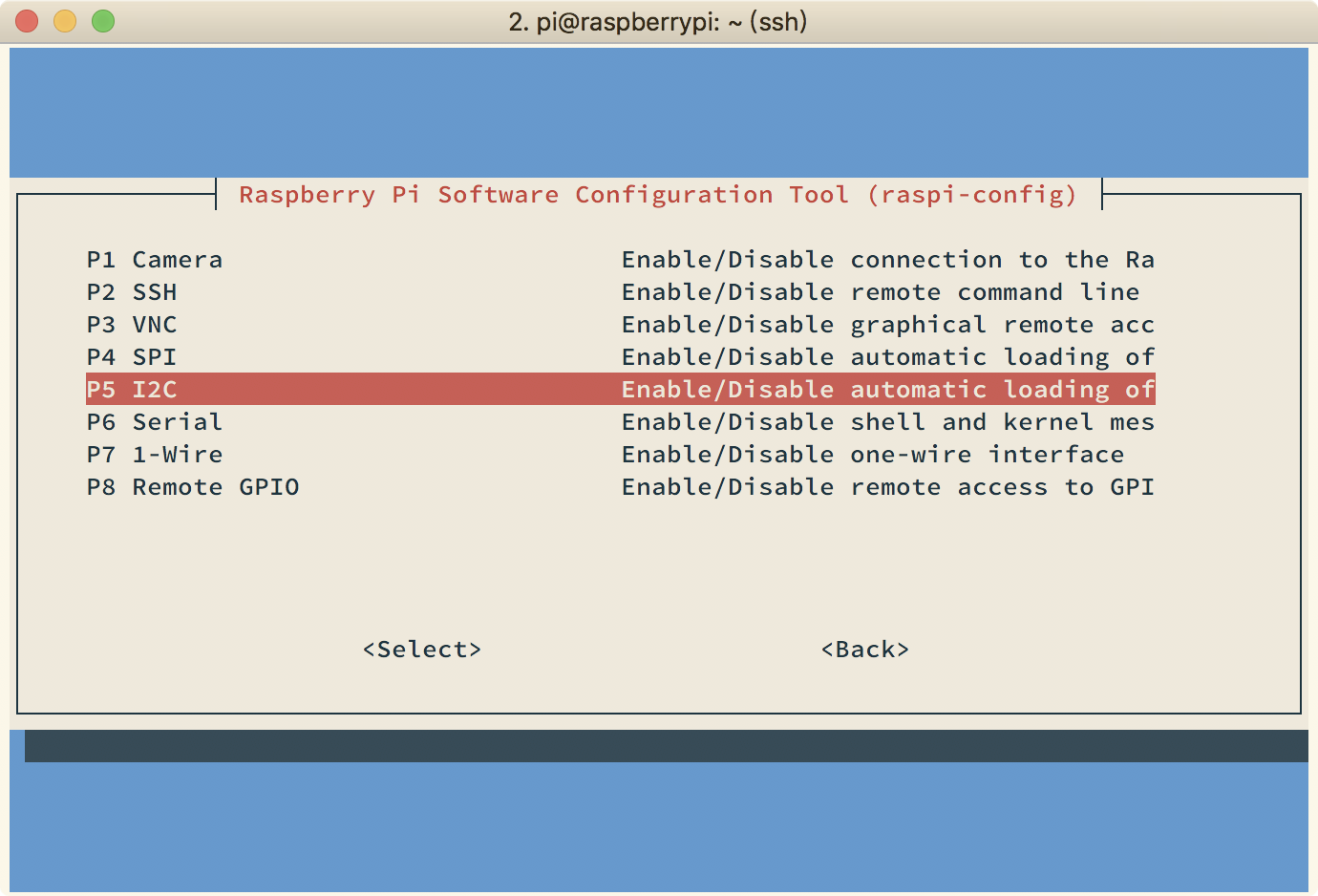Click the raspi-config dialog title text
Image resolution: width=1318 pixels, height=896 pixels.
click(658, 195)
